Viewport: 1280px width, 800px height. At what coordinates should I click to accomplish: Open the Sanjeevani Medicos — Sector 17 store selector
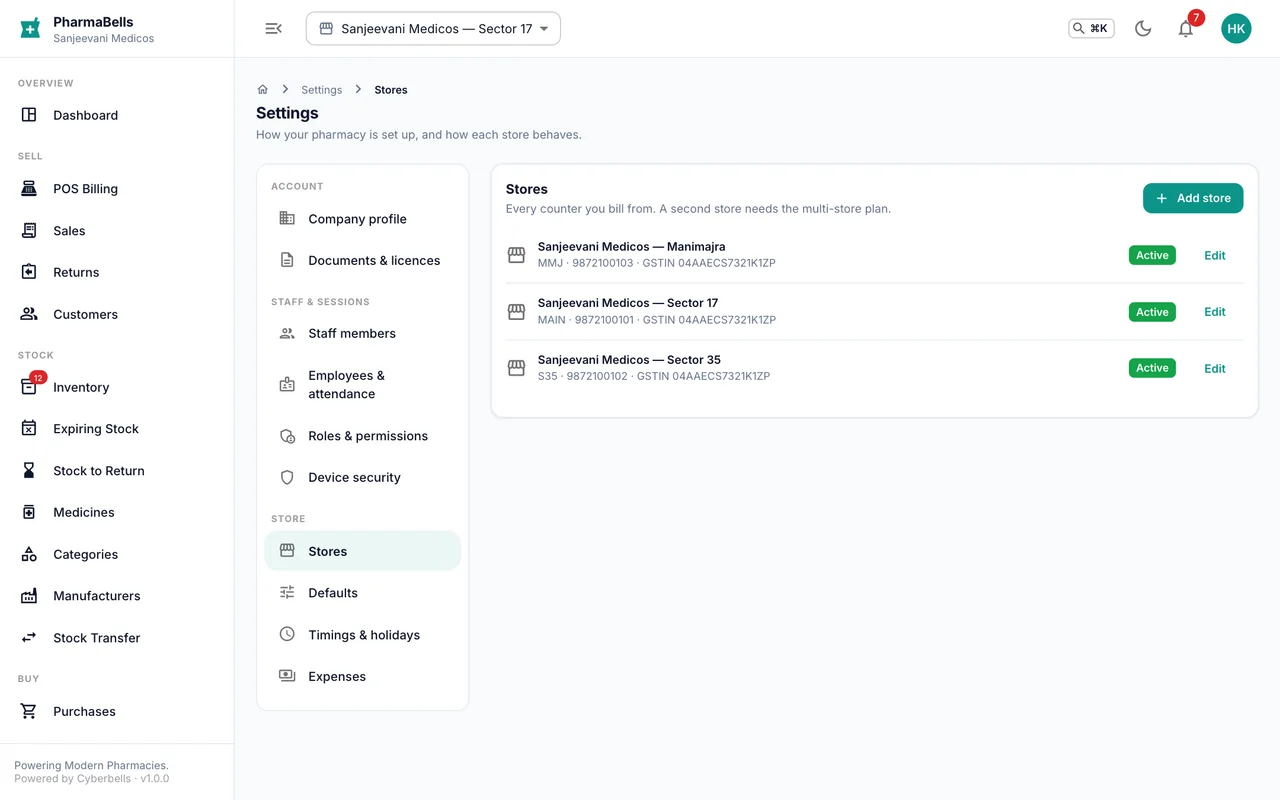tap(433, 29)
